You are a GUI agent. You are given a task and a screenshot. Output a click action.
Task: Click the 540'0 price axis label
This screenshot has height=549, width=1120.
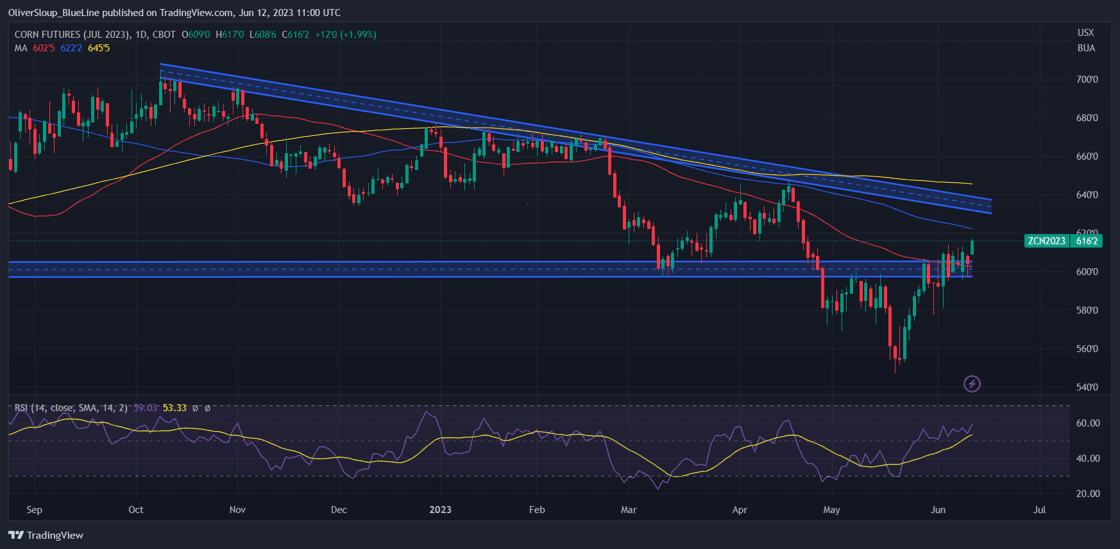(x=1086, y=388)
